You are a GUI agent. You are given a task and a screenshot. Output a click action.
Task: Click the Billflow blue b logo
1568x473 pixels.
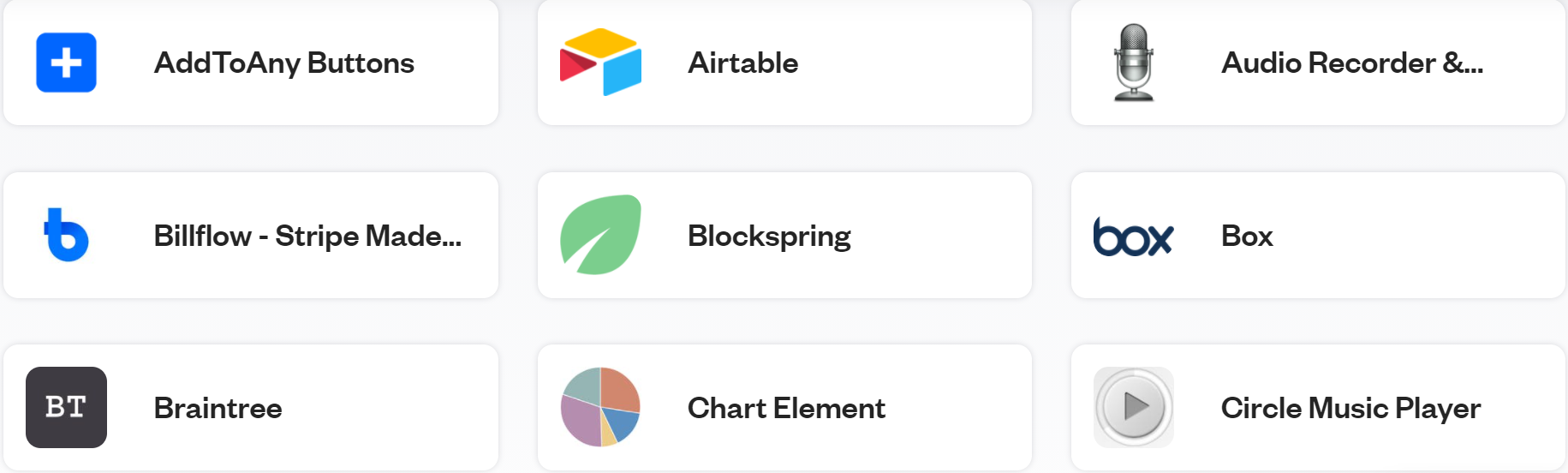(x=66, y=235)
